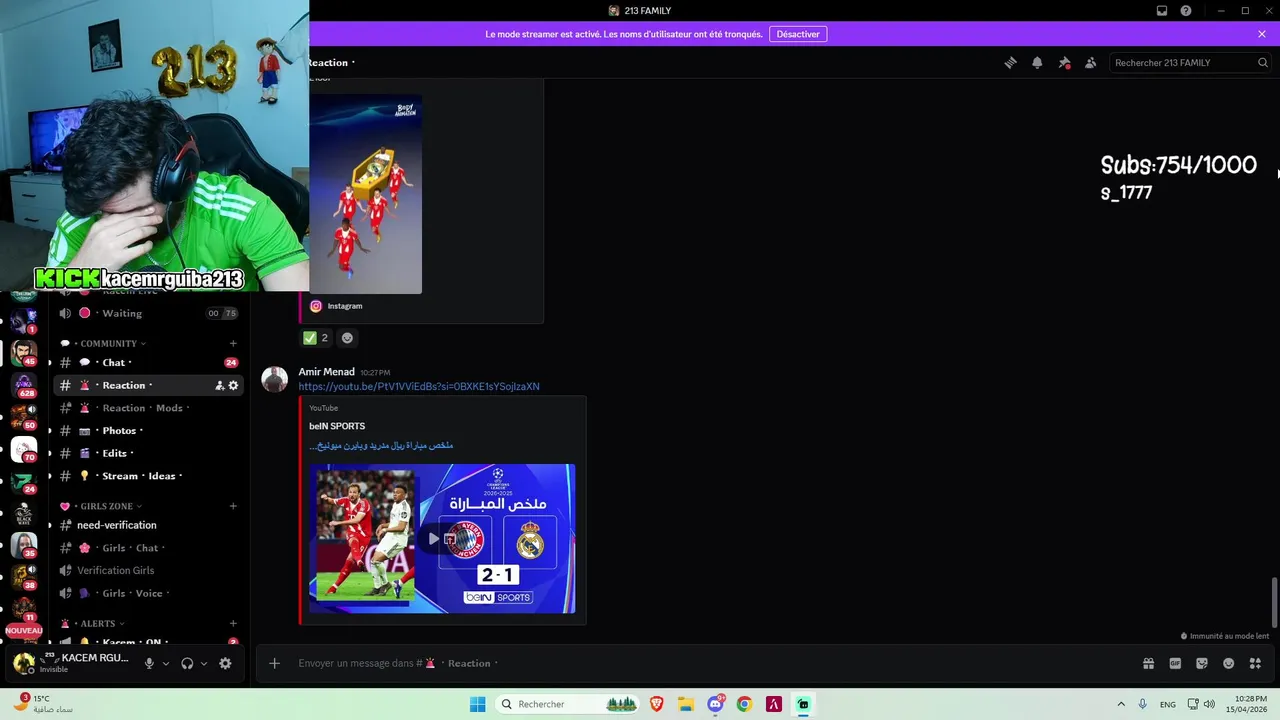
Task: Open user settings gear
Action: (x=225, y=663)
